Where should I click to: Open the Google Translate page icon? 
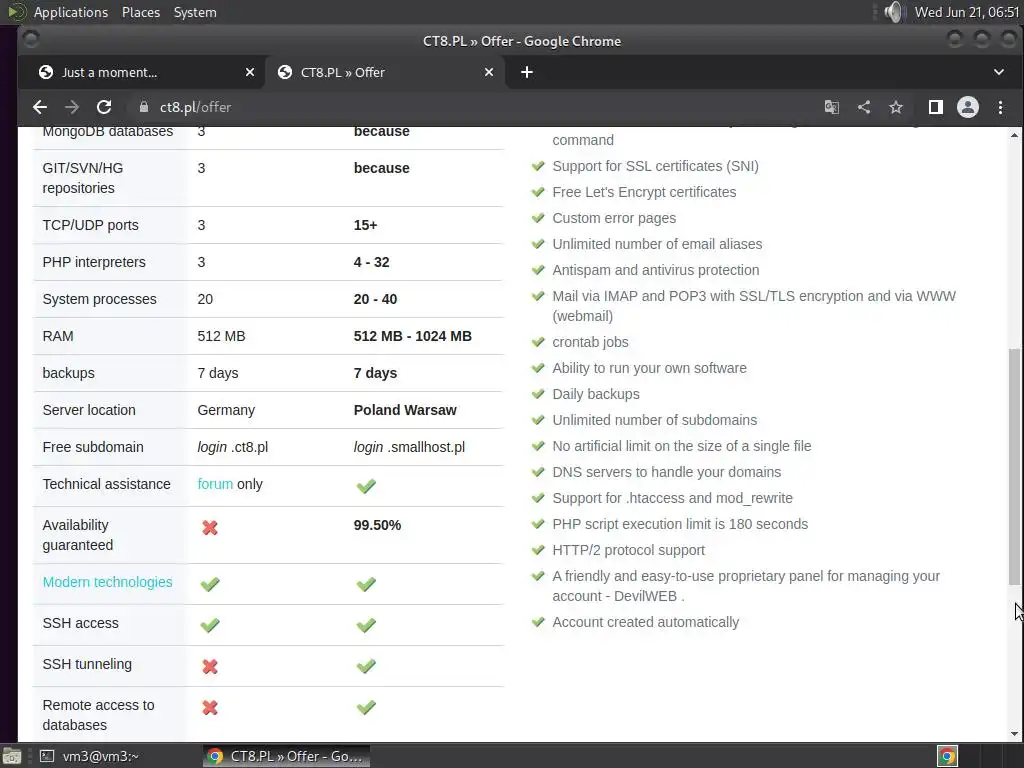point(831,107)
